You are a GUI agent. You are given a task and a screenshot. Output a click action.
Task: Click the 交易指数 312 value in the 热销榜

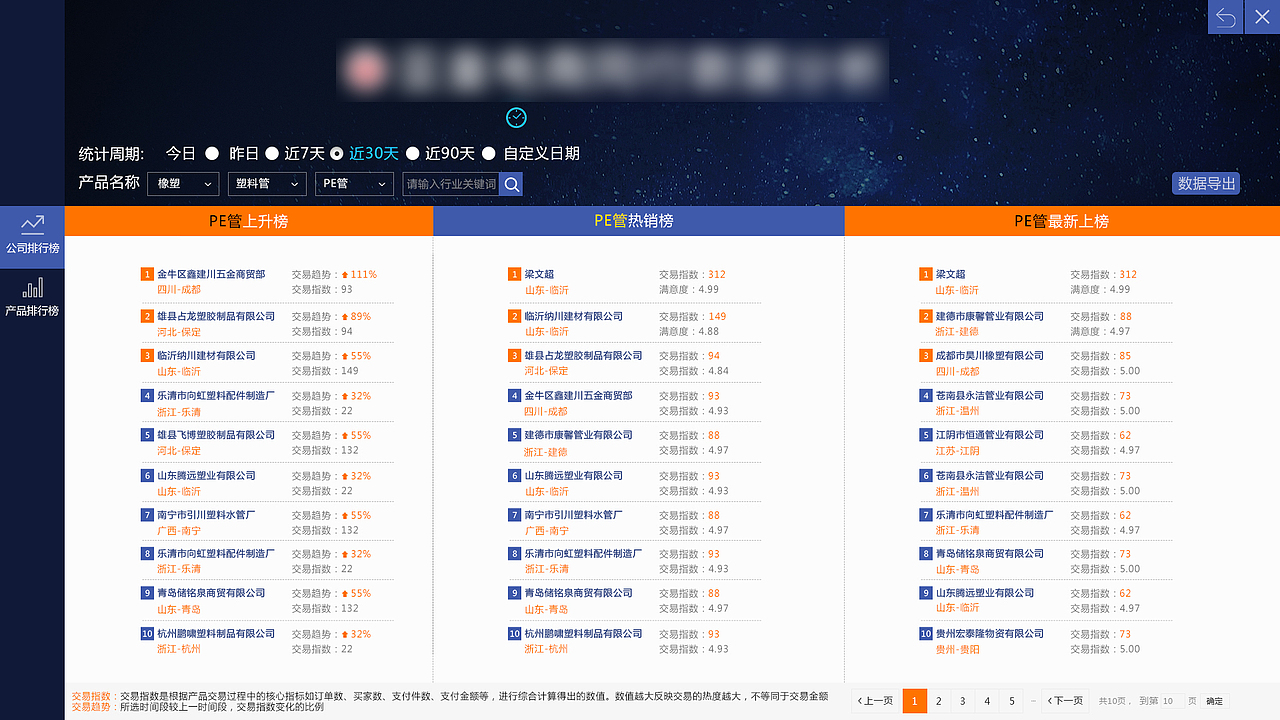[x=717, y=274]
